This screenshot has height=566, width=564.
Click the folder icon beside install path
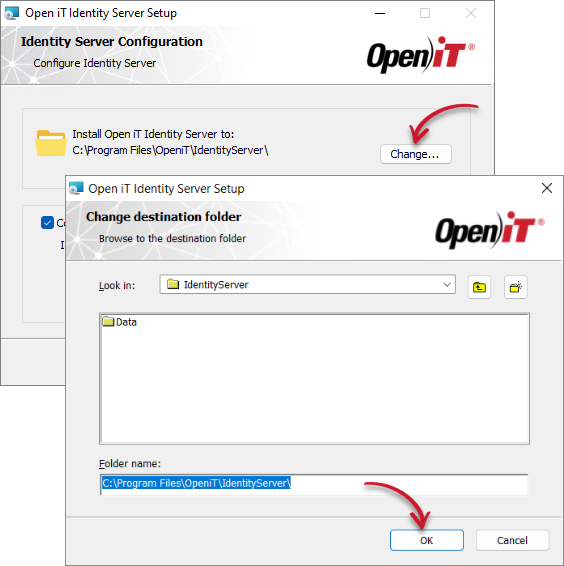tap(51, 143)
